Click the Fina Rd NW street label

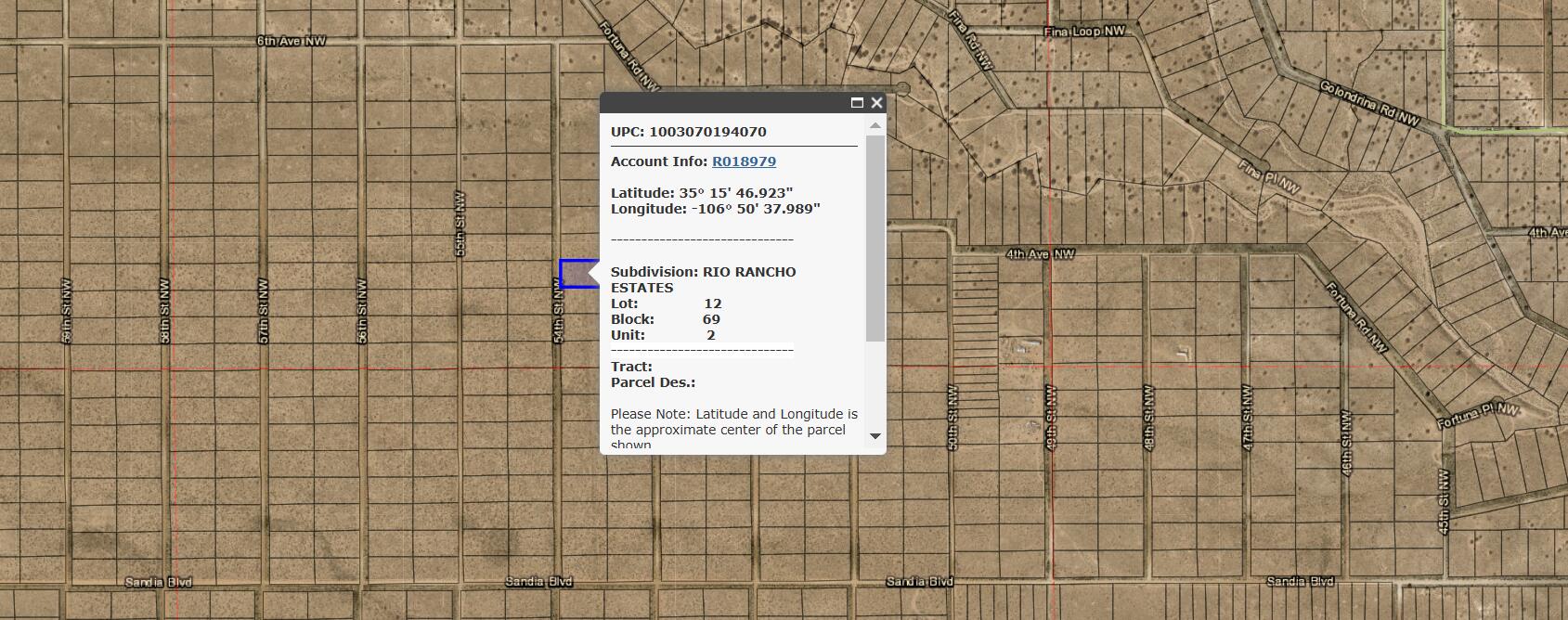(971, 39)
